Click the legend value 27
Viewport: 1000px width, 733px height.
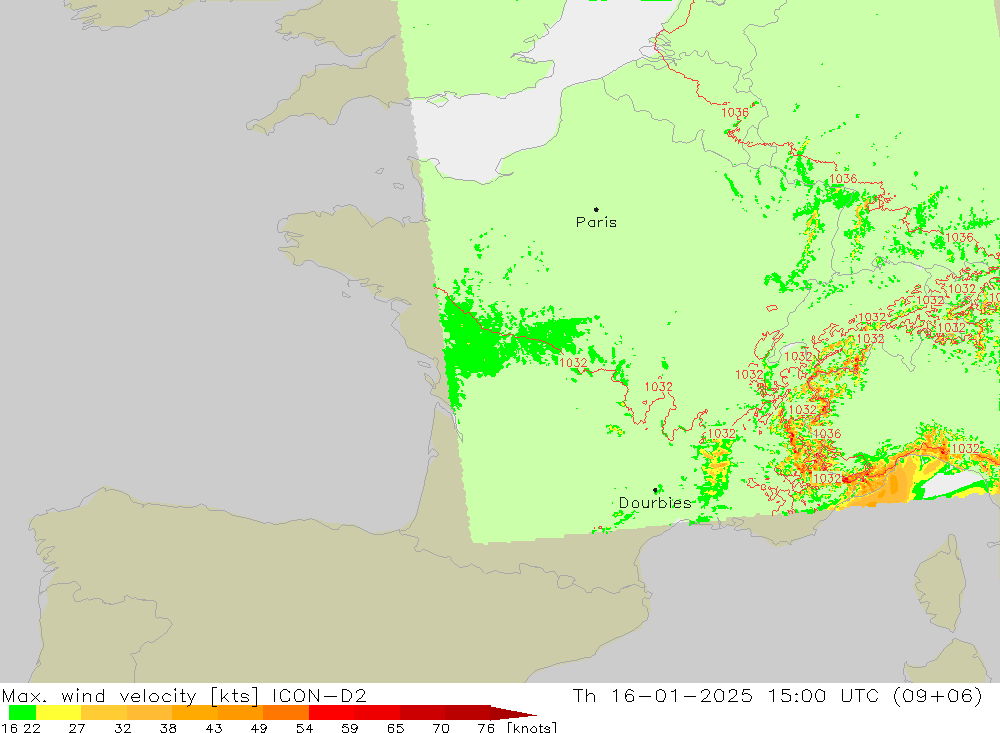click(x=77, y=728)
